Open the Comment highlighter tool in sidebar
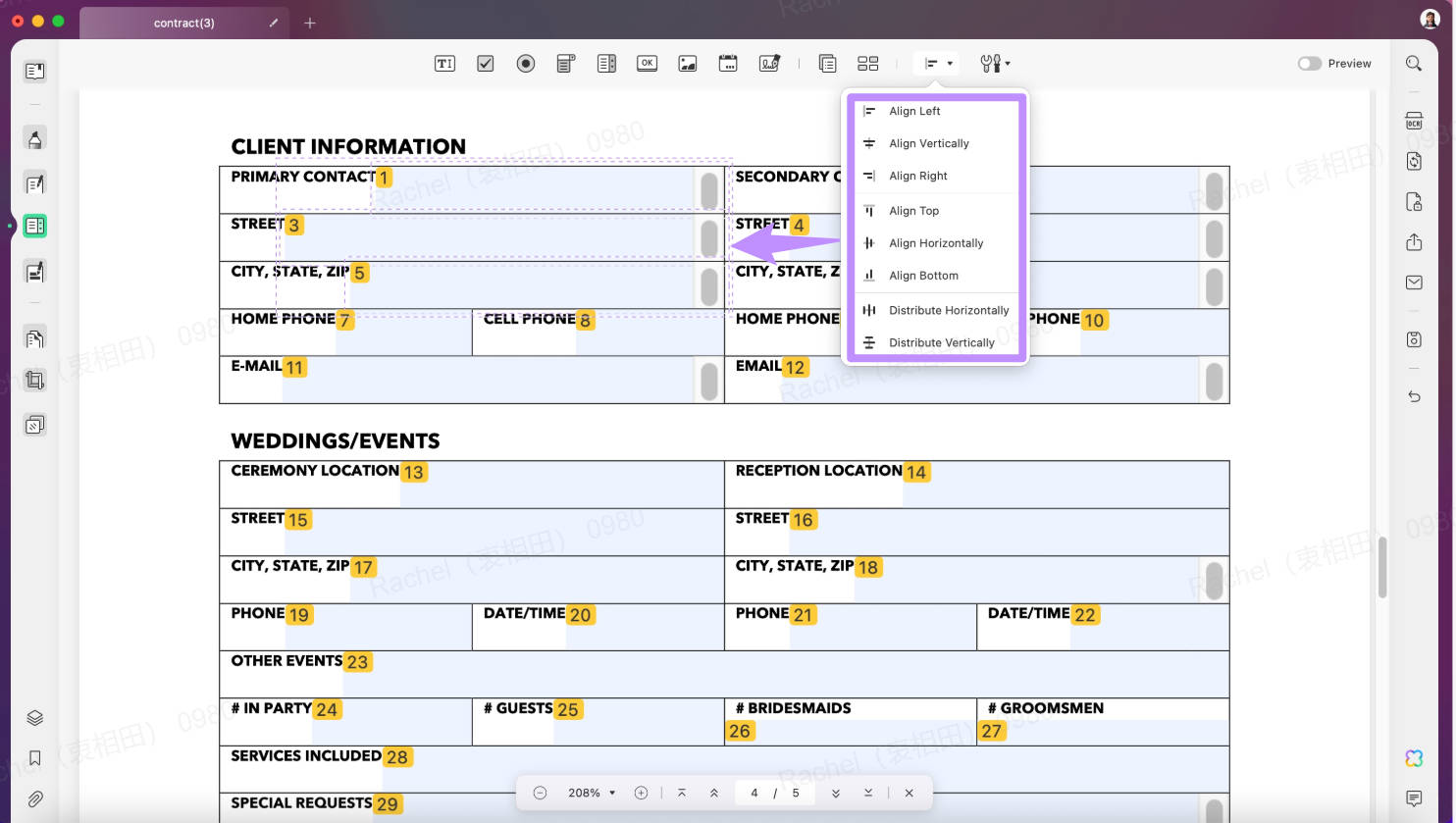Viewport: 1456px width, 823px height. 34,138
